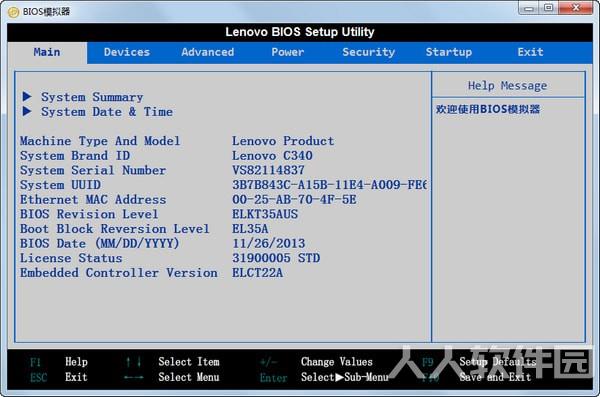Click license value 31900005 STD

click(276, 258)
